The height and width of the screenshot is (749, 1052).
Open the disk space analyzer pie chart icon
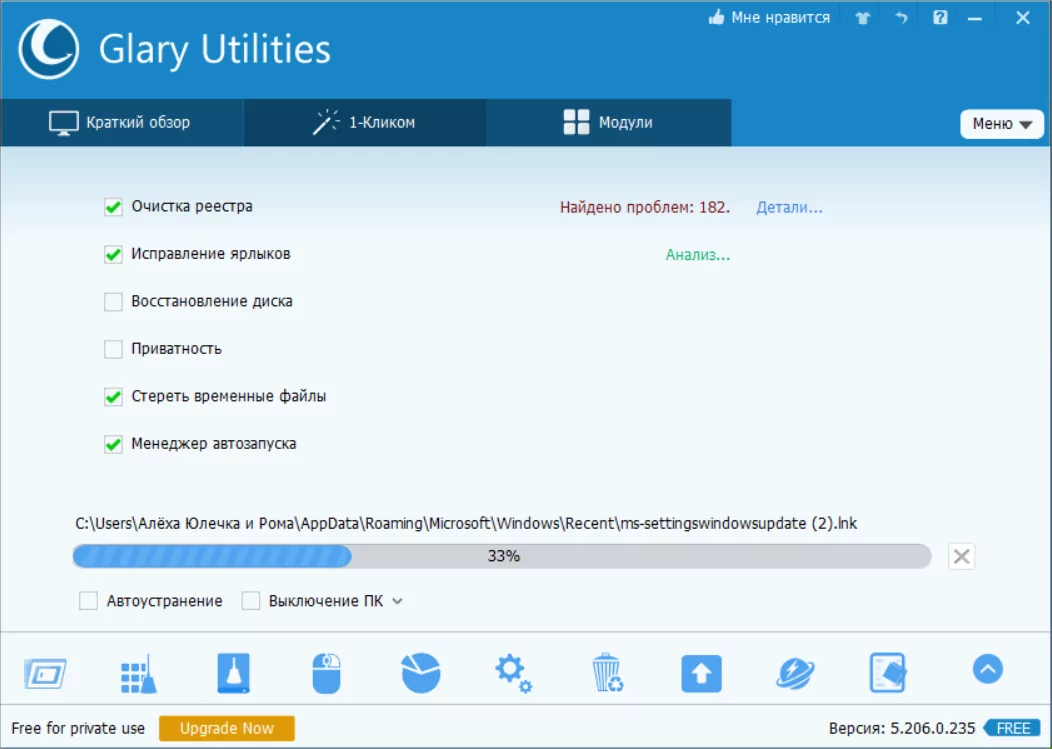421,673
